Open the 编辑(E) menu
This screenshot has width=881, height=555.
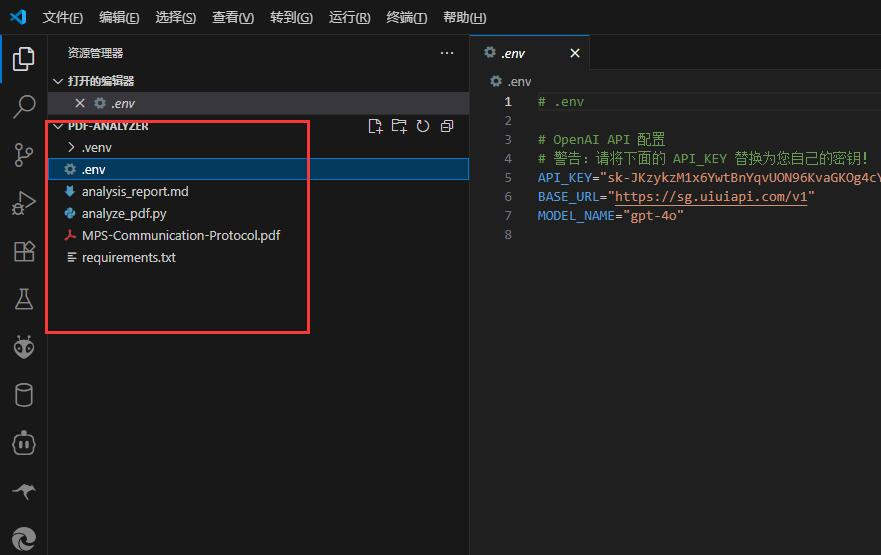click(119, 17)
